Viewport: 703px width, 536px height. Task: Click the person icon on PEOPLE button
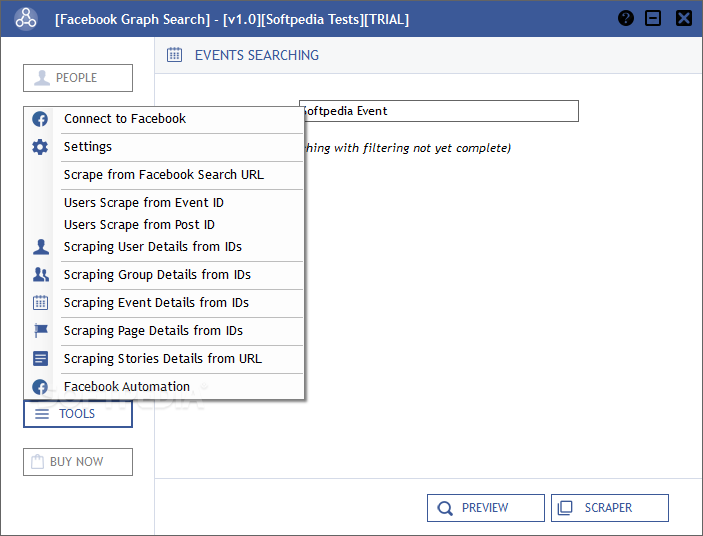42,78
